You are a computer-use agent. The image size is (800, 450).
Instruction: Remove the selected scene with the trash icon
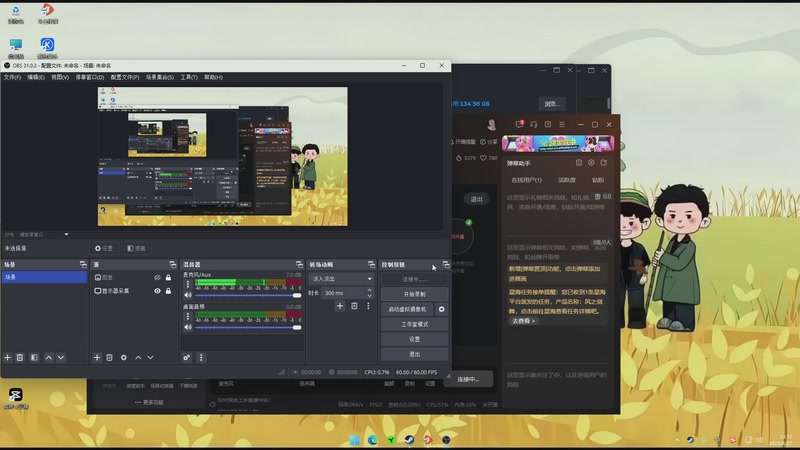click(20, 358)
